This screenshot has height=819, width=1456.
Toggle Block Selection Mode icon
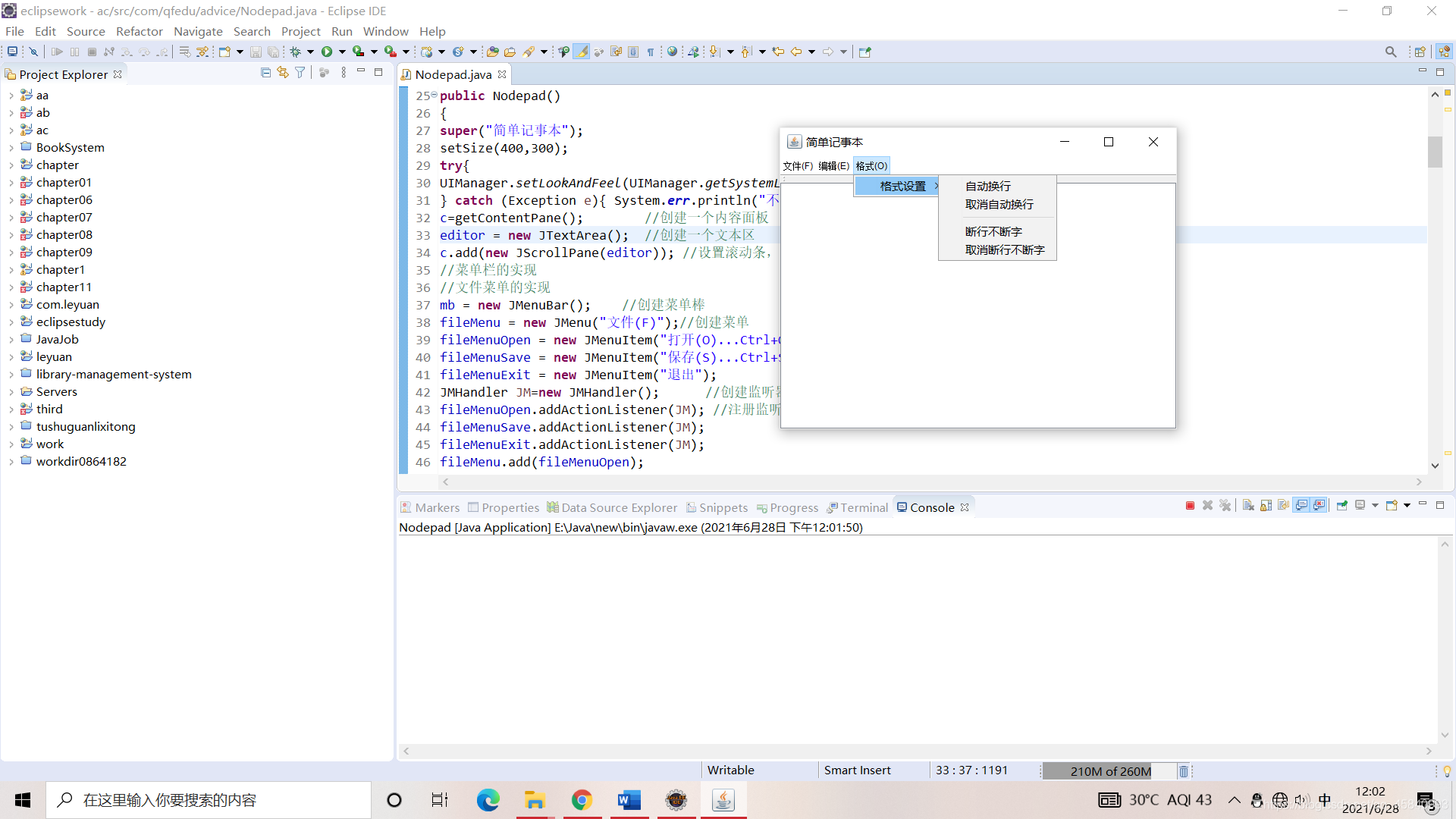click(x=633, y=52)
